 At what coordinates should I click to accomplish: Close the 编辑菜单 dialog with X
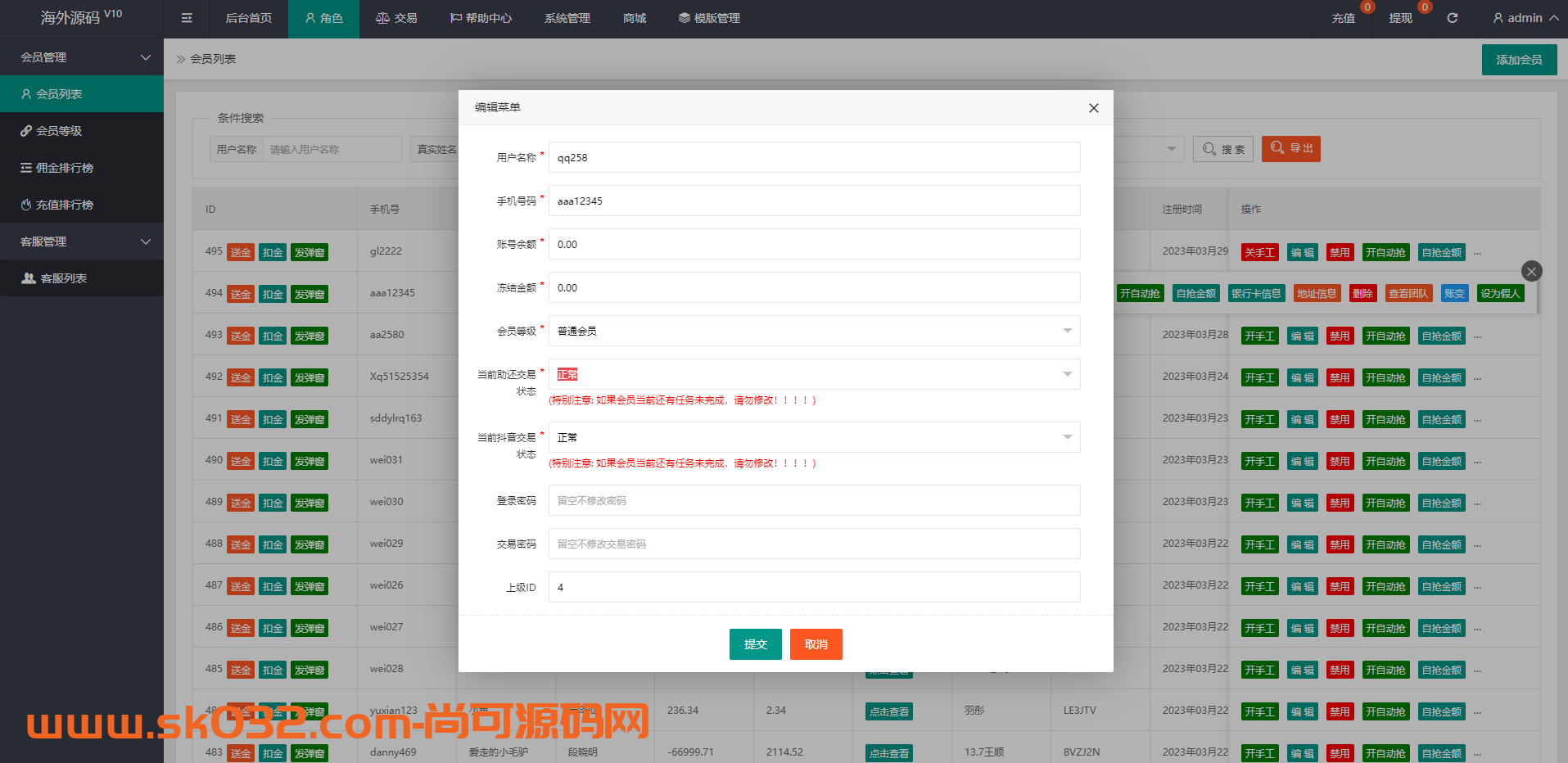[1094, 108]
